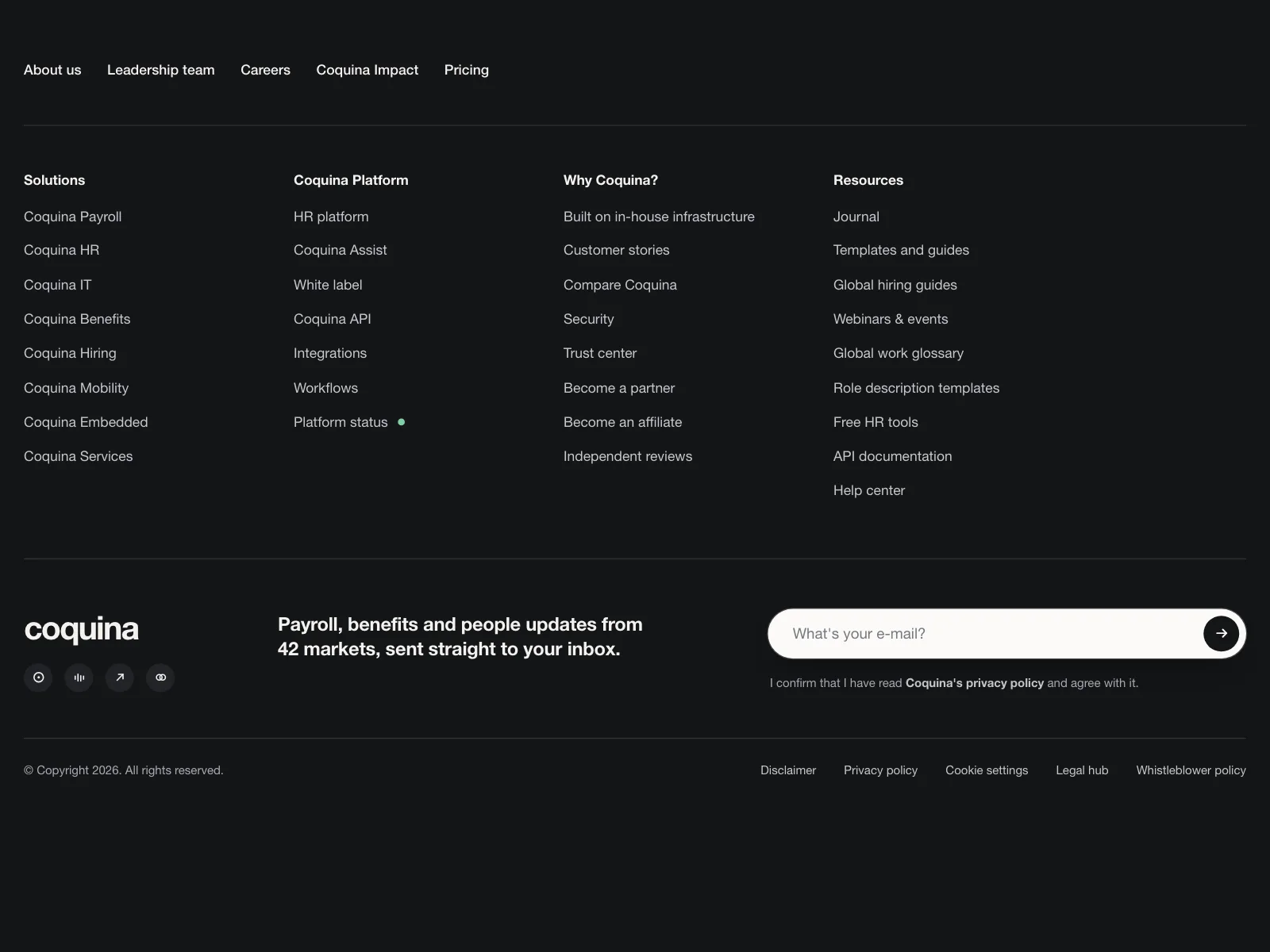Go to the Security page
The width and height of the screenshot is (1270, 952).
tap(589, 319)
